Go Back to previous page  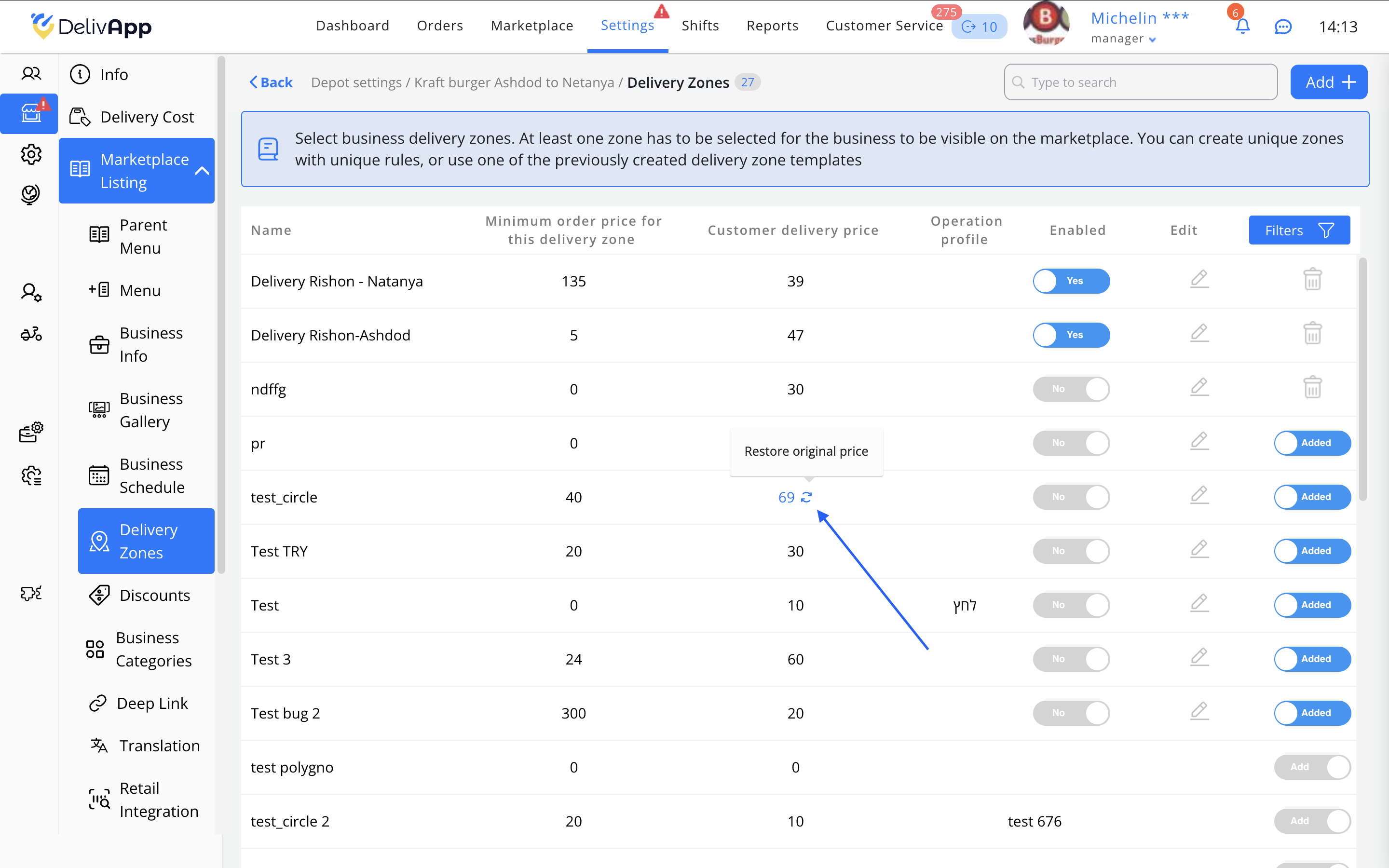pos(271,82)
